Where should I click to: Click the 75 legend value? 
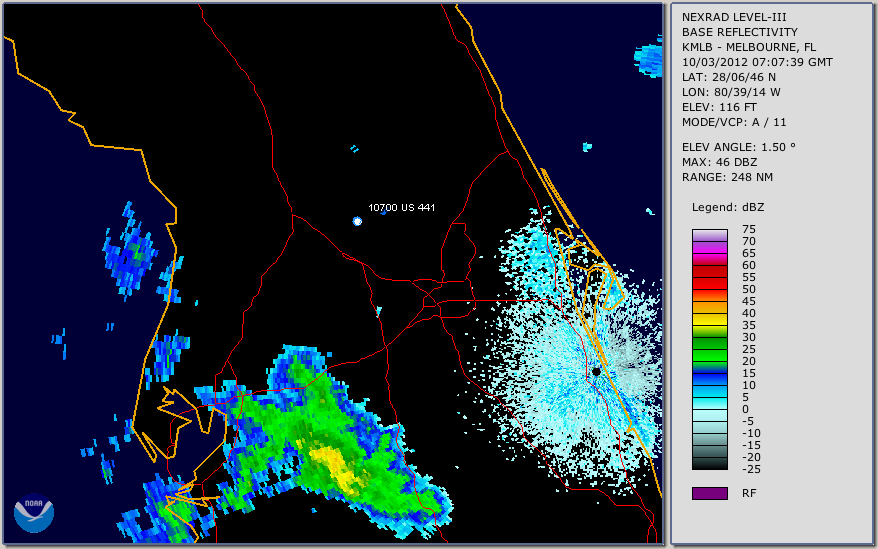point(749,229)
